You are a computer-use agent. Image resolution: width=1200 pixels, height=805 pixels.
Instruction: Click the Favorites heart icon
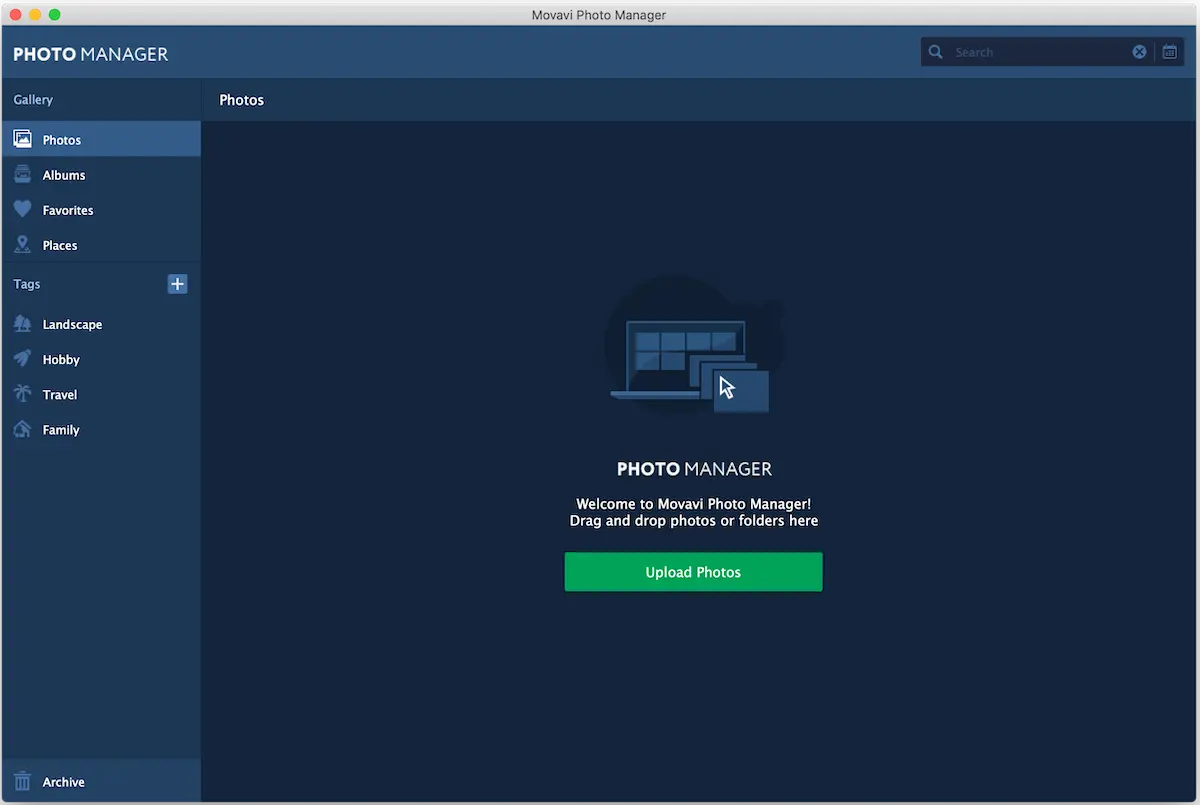click(22, 210)
